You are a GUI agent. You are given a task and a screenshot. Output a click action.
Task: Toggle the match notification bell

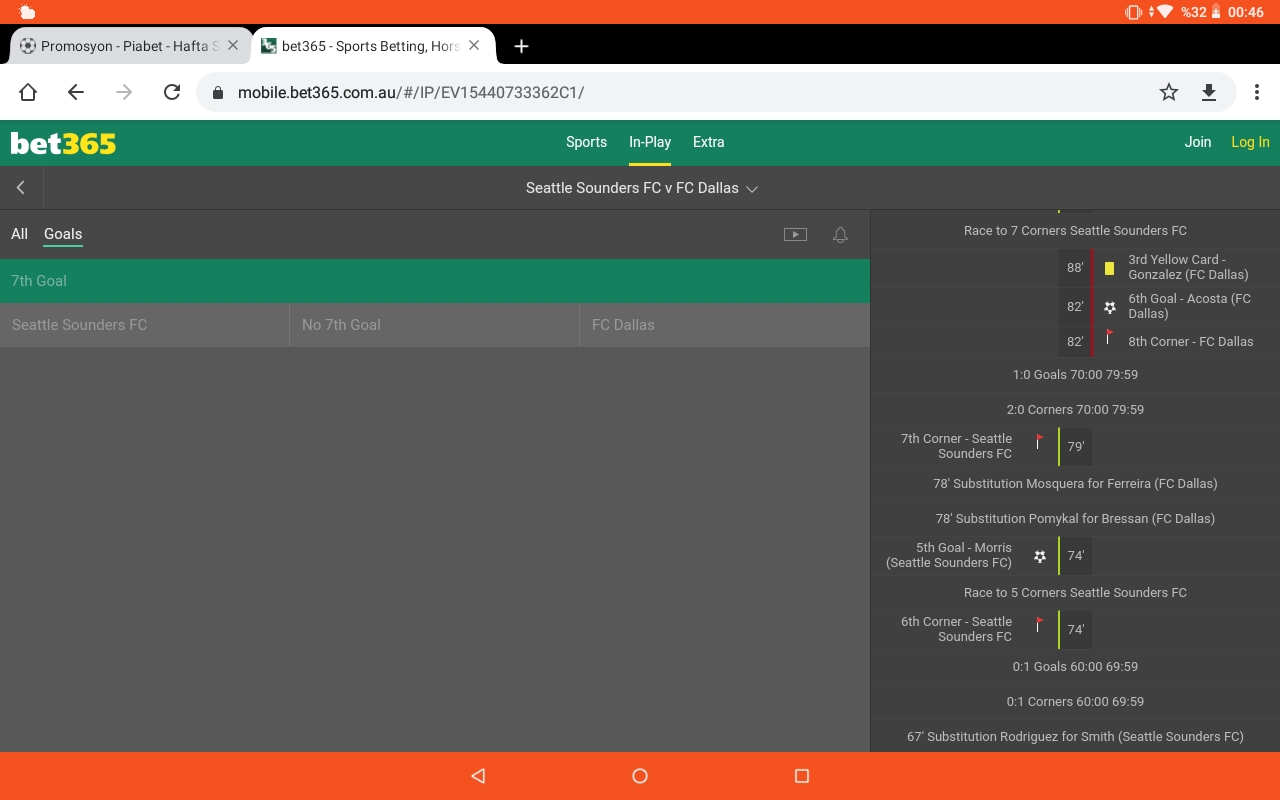840,235
